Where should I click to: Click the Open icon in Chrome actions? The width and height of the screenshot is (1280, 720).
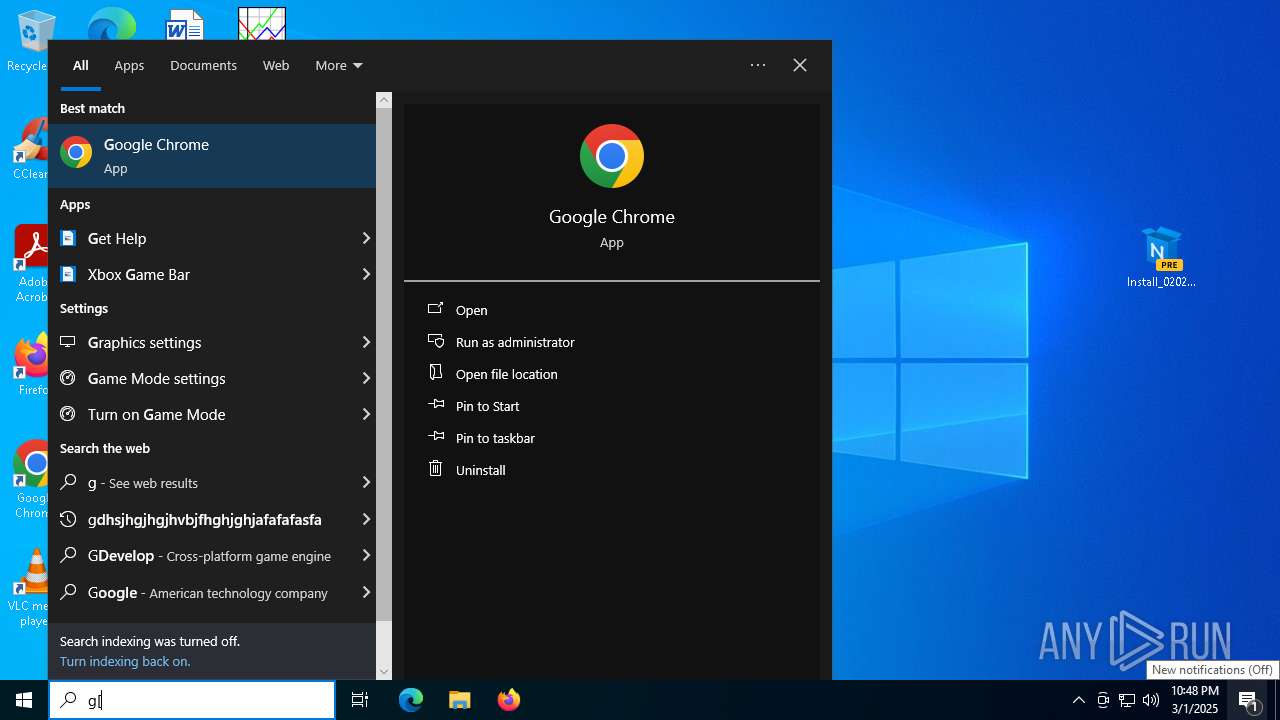pos(435,309)
